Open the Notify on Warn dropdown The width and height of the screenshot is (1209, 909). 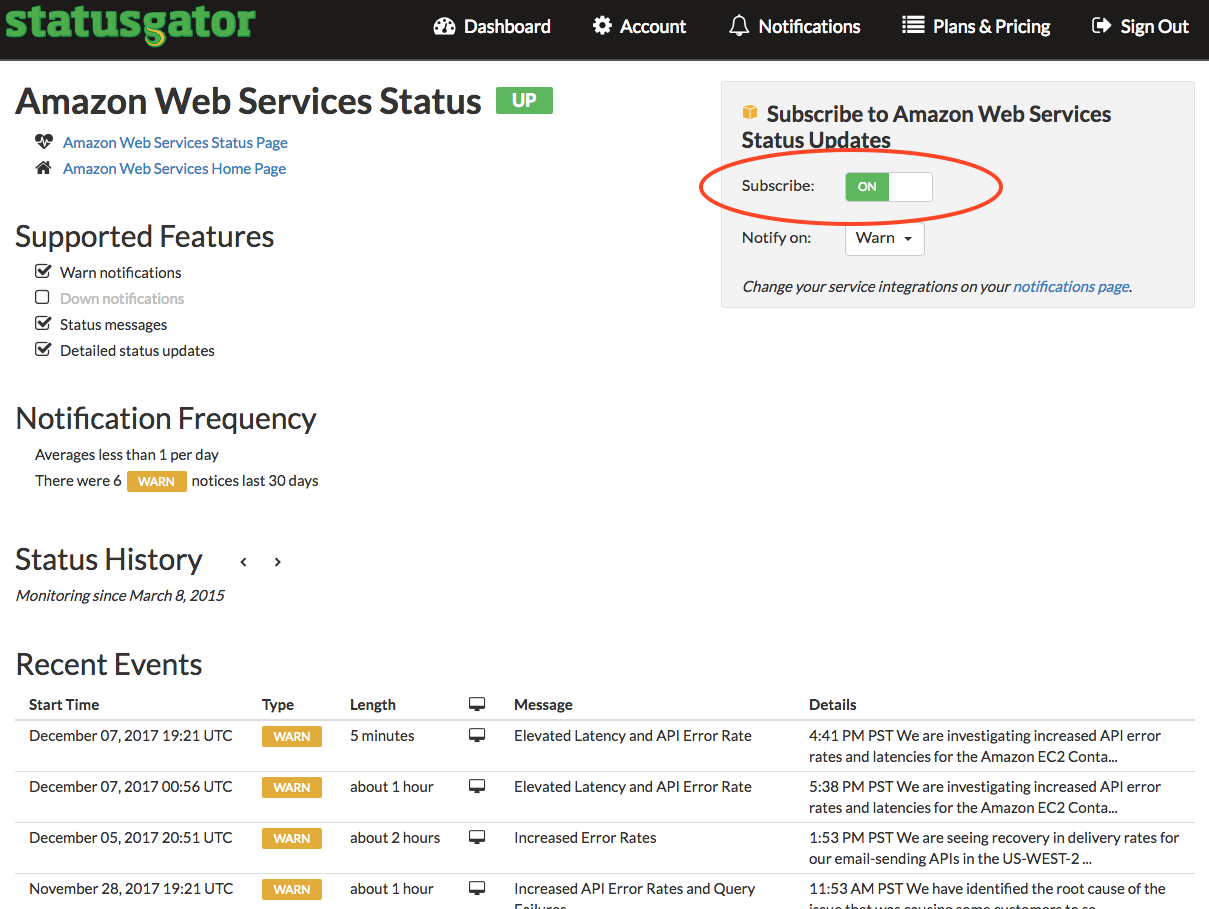pos(884,238)
